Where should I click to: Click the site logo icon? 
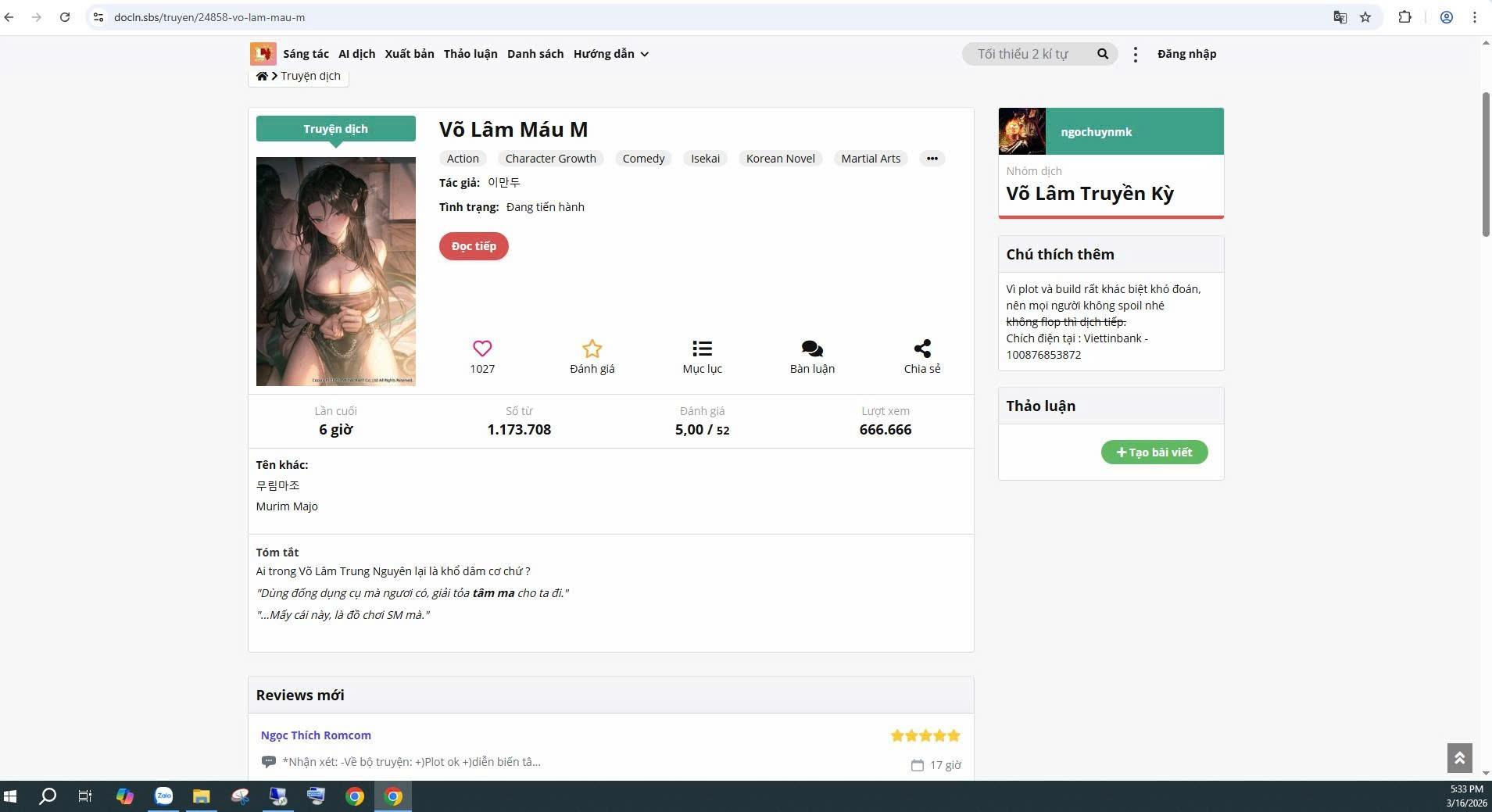[x=263, y=54]
